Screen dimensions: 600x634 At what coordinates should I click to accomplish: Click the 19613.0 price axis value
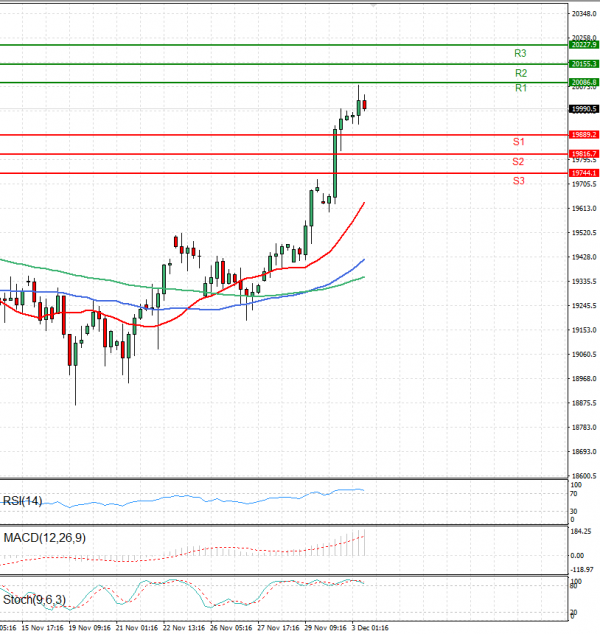(x=584, y=209)
